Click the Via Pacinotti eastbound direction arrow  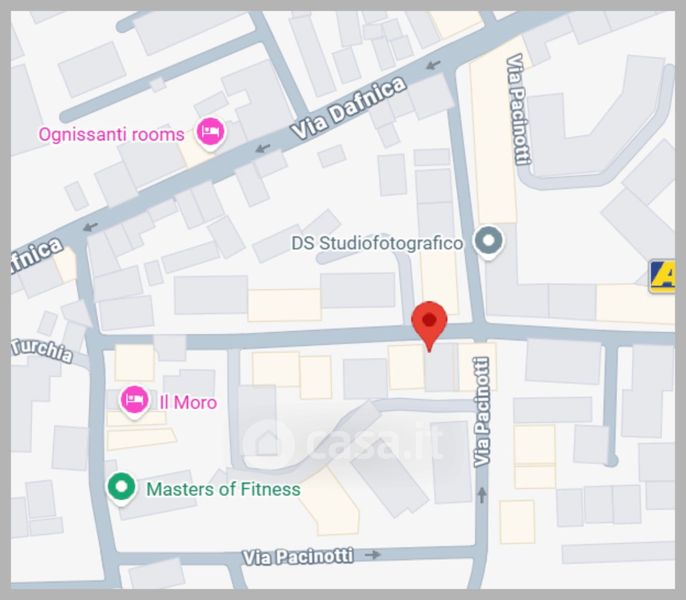tap(373, 554)
